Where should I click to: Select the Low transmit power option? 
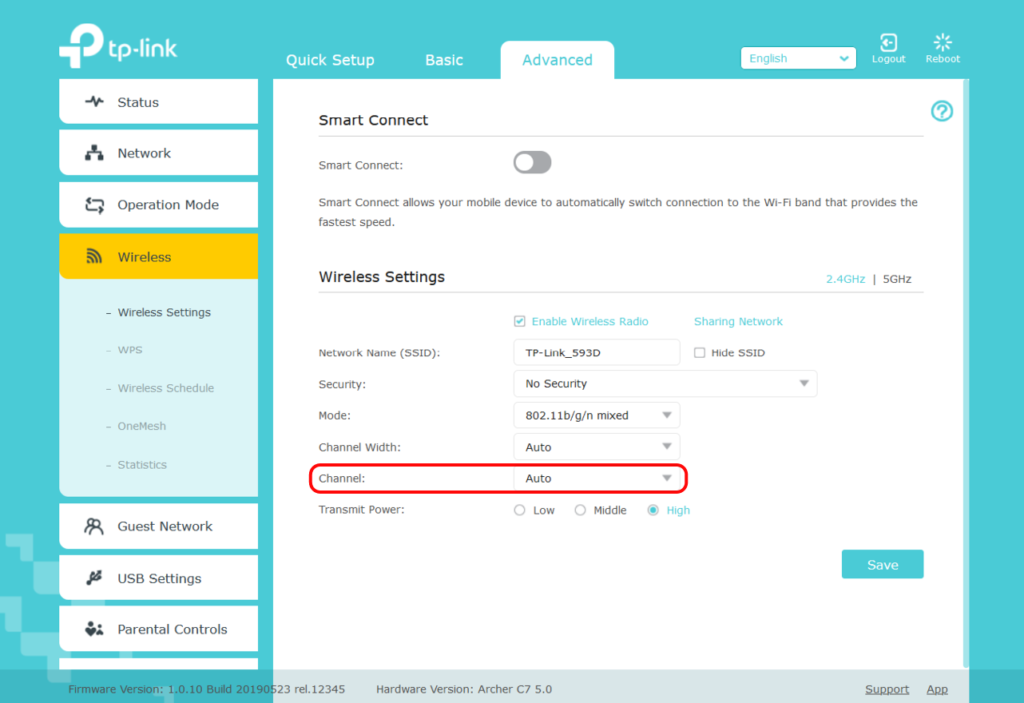point(519,509)
